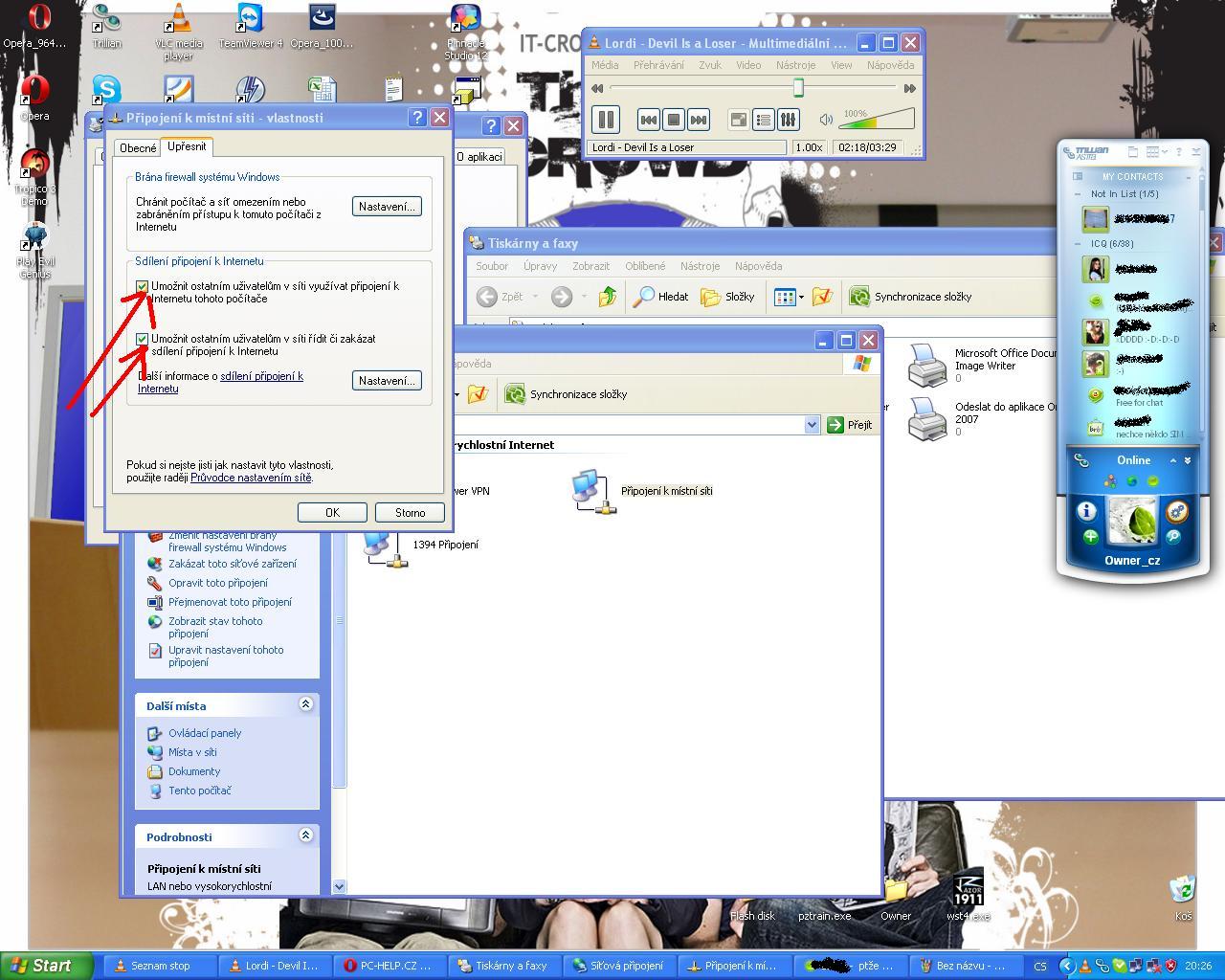Stop playback in VLC player

pyautogui.click(x=674, y=120)
